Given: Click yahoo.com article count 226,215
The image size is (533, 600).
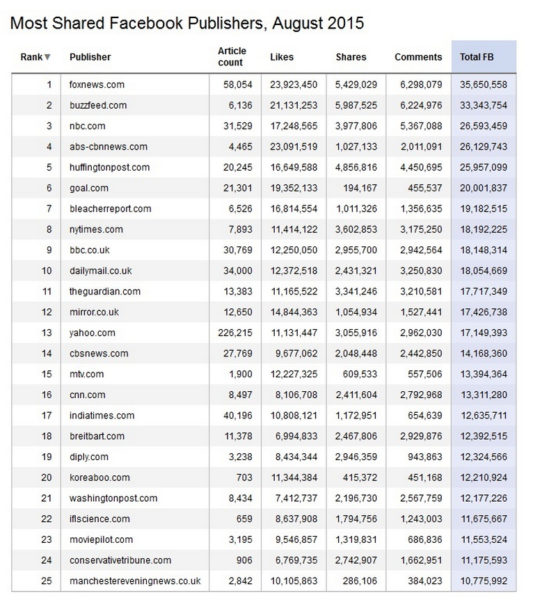Looking at the screenshot, I should 235,333.
